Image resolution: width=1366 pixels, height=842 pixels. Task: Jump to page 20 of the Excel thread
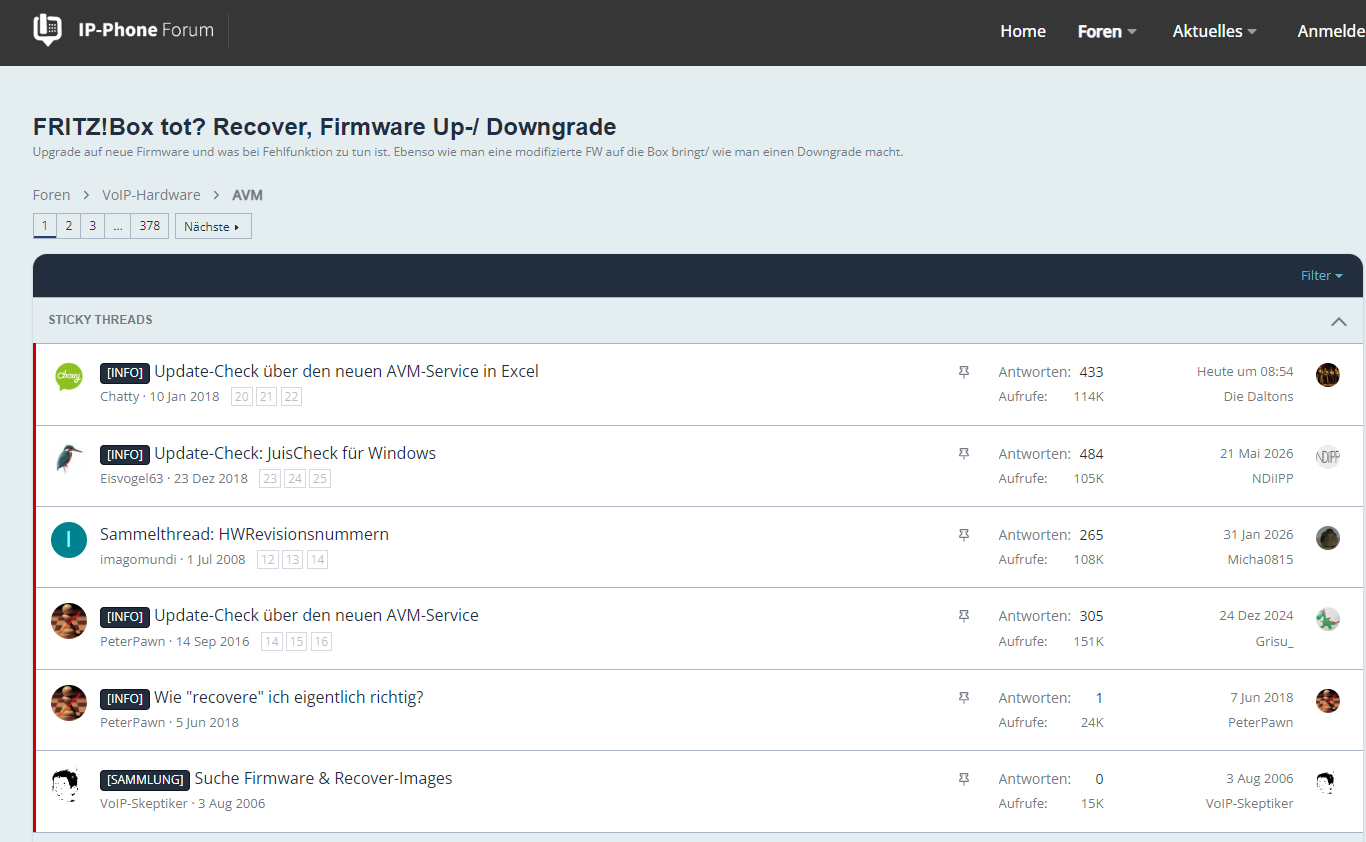pos(241,397)
